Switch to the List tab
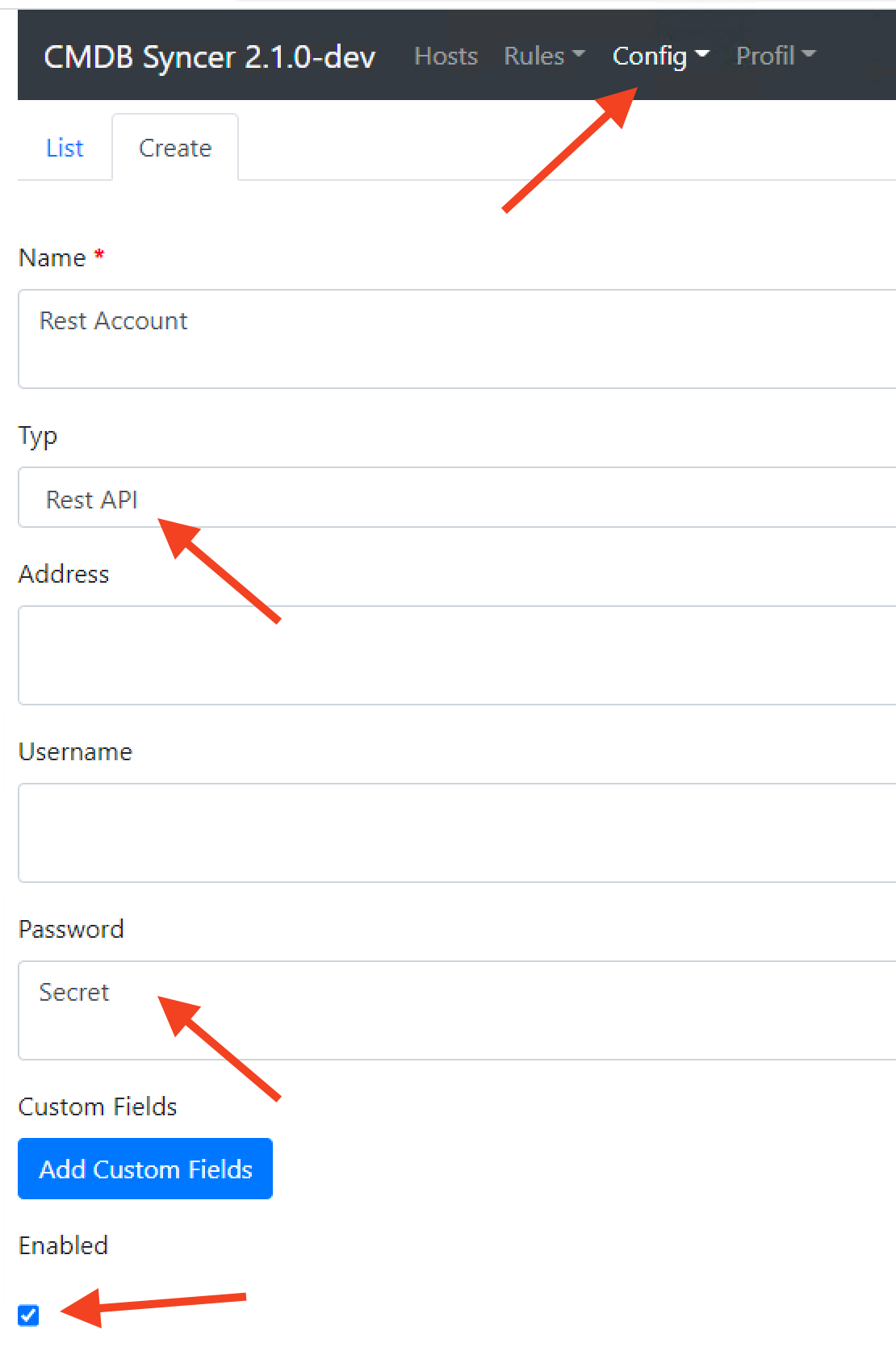 pyautogui.click(x=65, y=148)
